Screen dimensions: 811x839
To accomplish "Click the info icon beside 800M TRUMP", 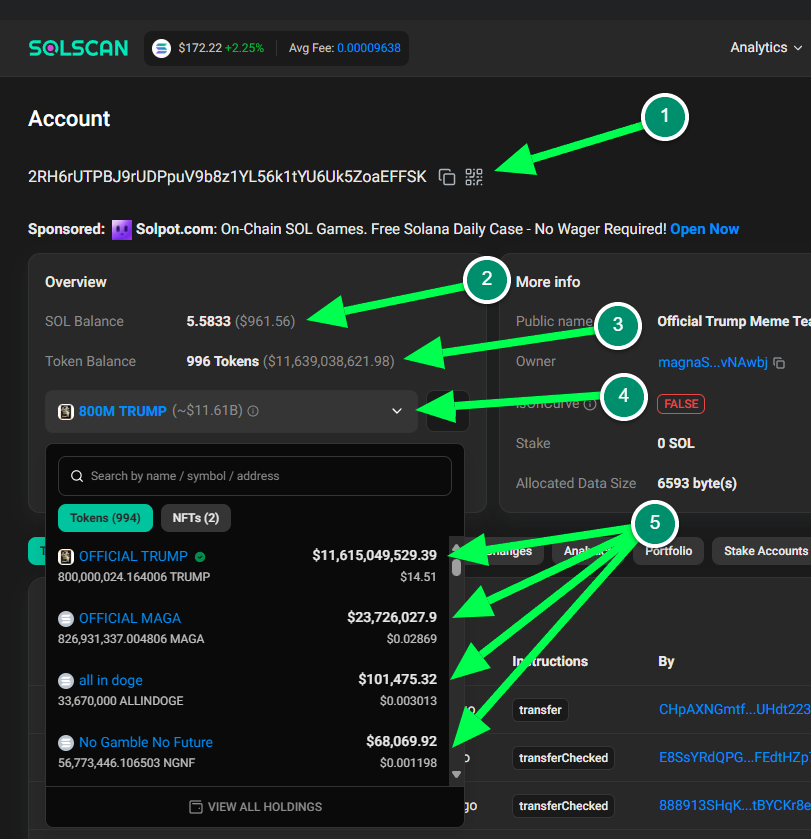I will tap(254, 411).
